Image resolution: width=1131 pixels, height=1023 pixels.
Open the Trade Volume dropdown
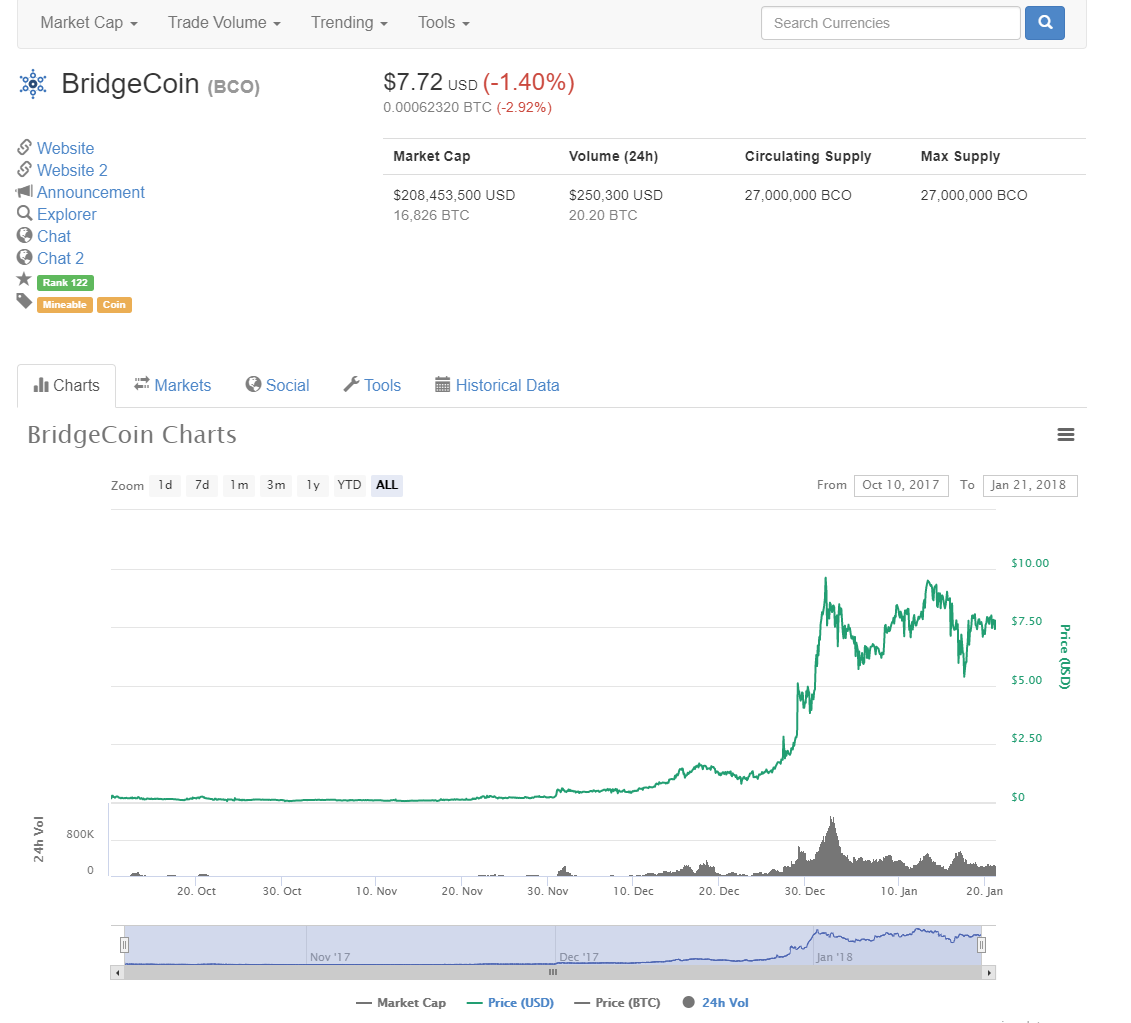pos(224,23)
